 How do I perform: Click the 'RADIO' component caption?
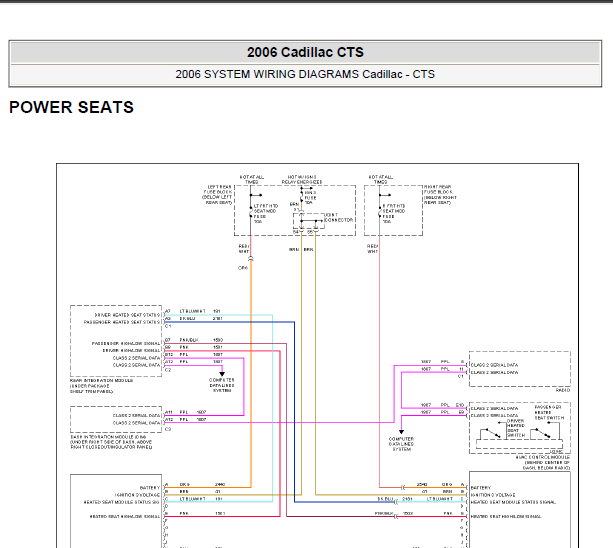point(563,390)
